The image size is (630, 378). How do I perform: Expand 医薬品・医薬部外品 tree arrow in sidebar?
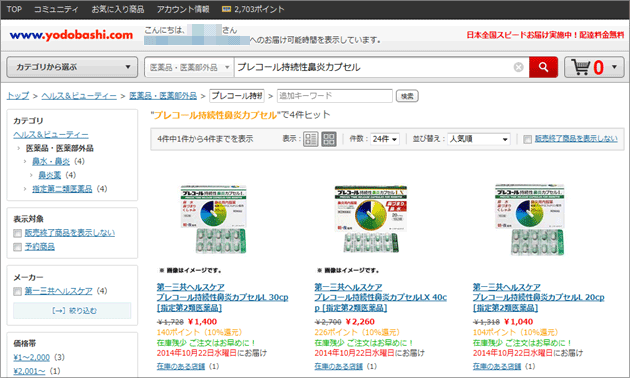[18, 148]
